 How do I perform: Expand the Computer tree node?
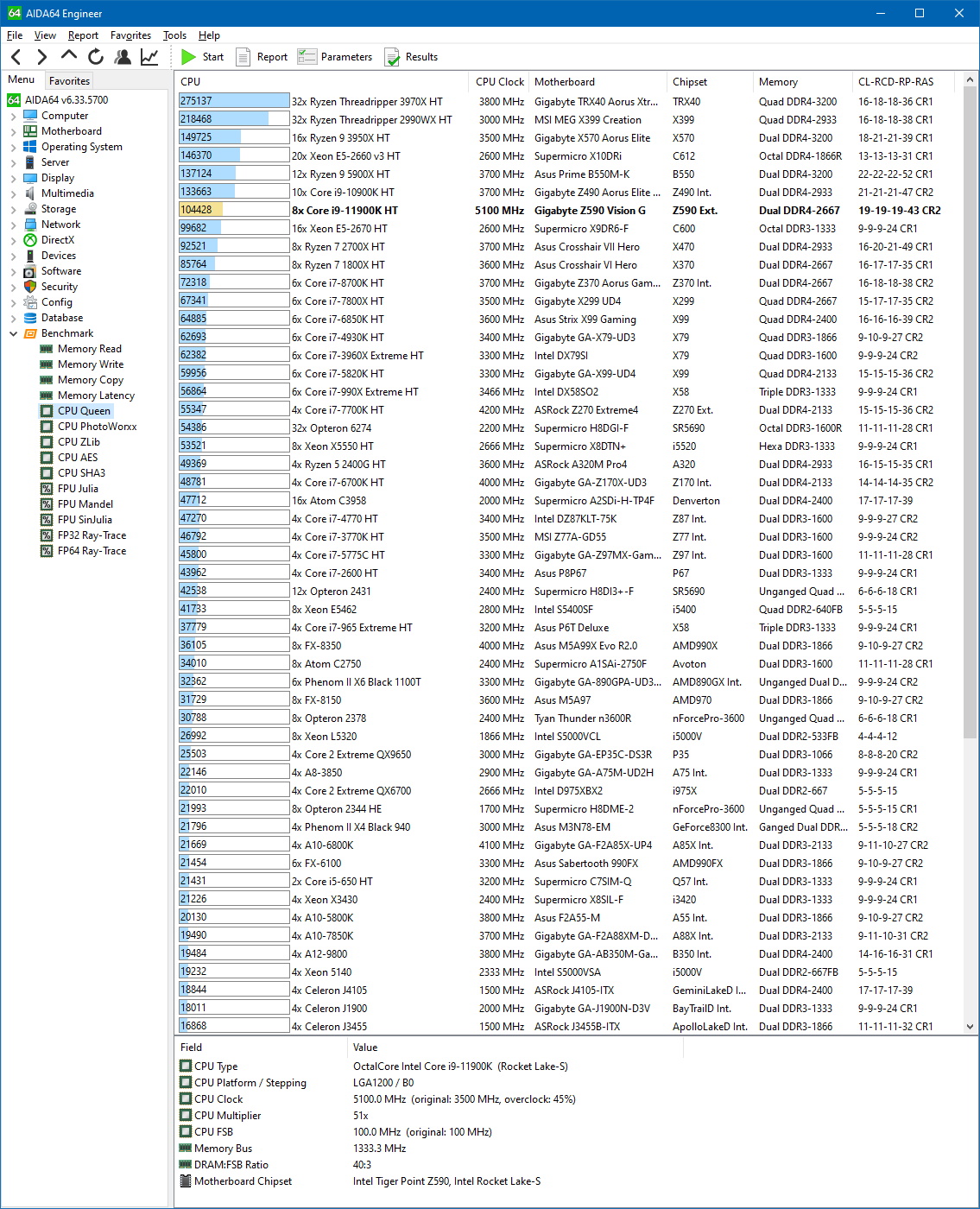13,116
